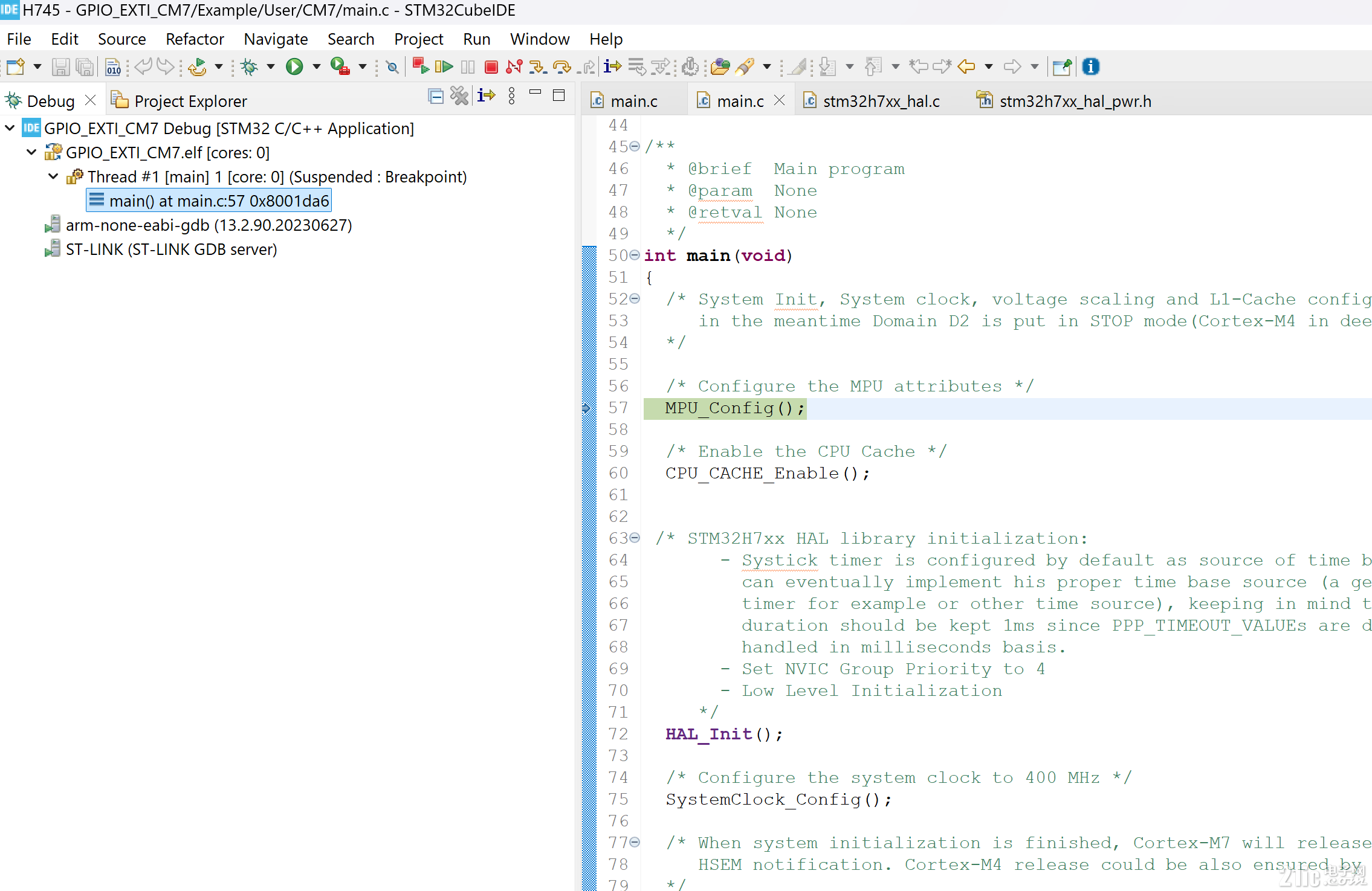Click the Debug bug icon in toolbar
Screen dimensions: 1372x891
249,66
